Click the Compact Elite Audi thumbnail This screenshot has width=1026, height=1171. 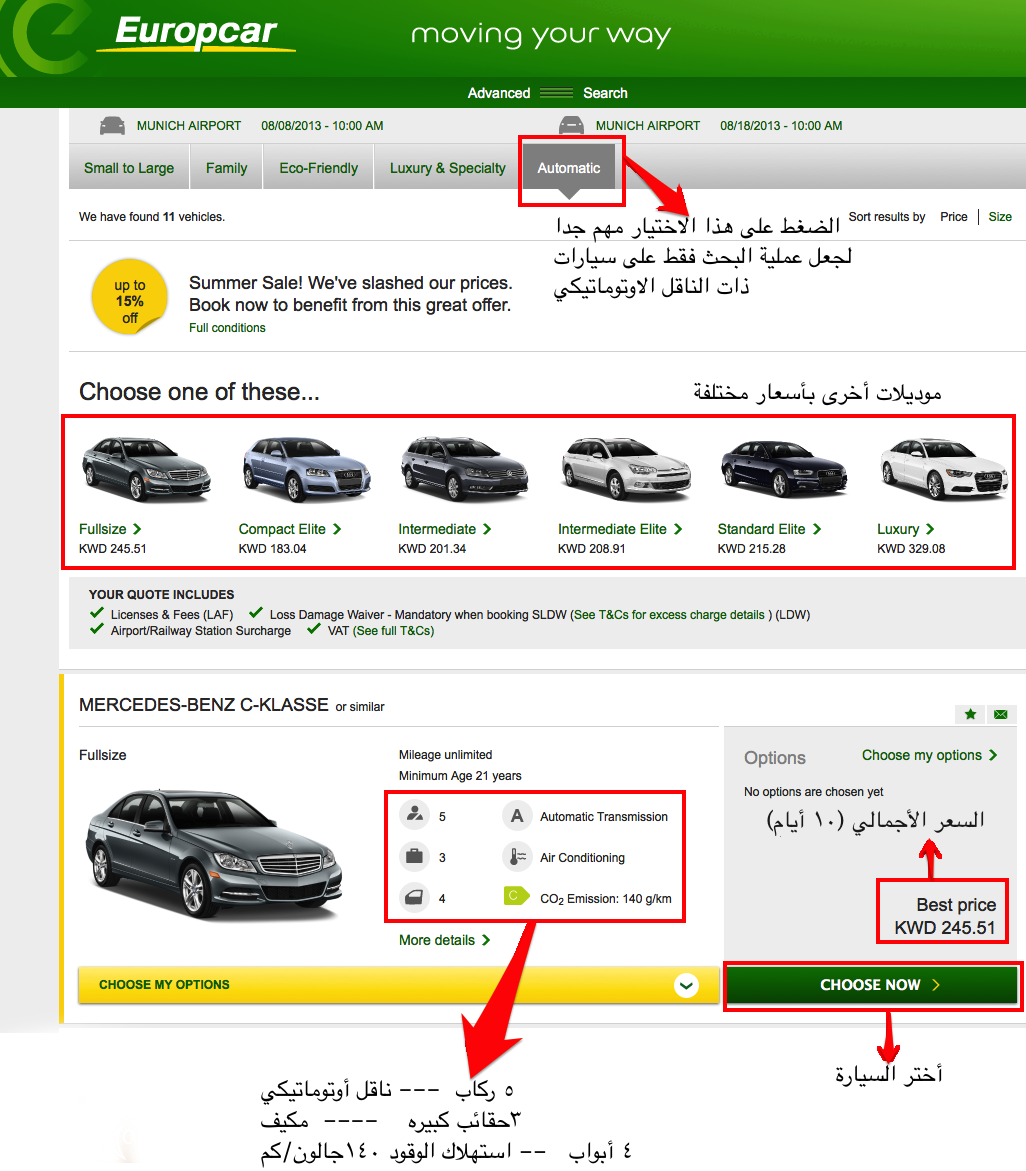(307, 469)
